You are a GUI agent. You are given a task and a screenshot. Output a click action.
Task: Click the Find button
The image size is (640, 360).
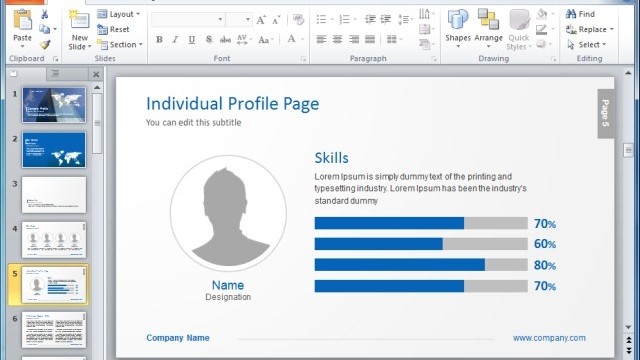(580, 14)
